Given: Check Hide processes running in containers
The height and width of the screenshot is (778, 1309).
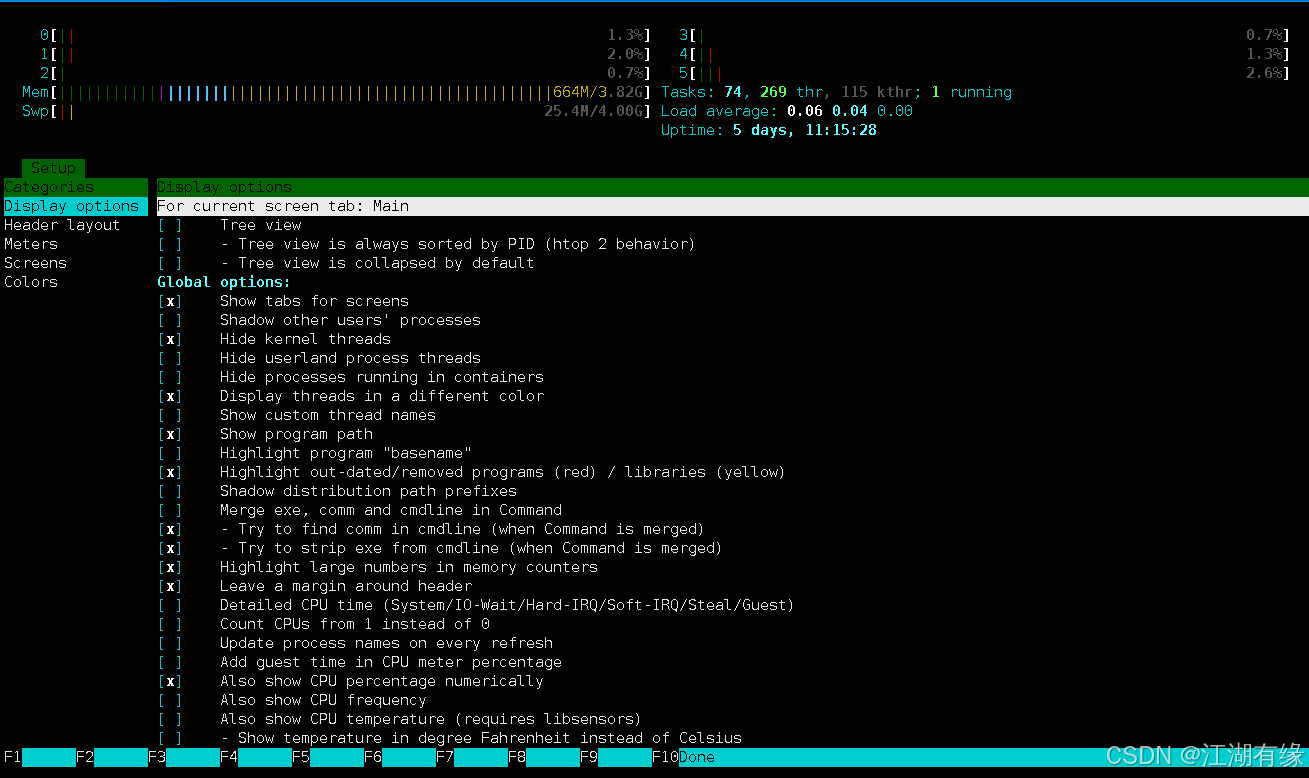Looking at the screenshot, I should click(x=170, y=377).
